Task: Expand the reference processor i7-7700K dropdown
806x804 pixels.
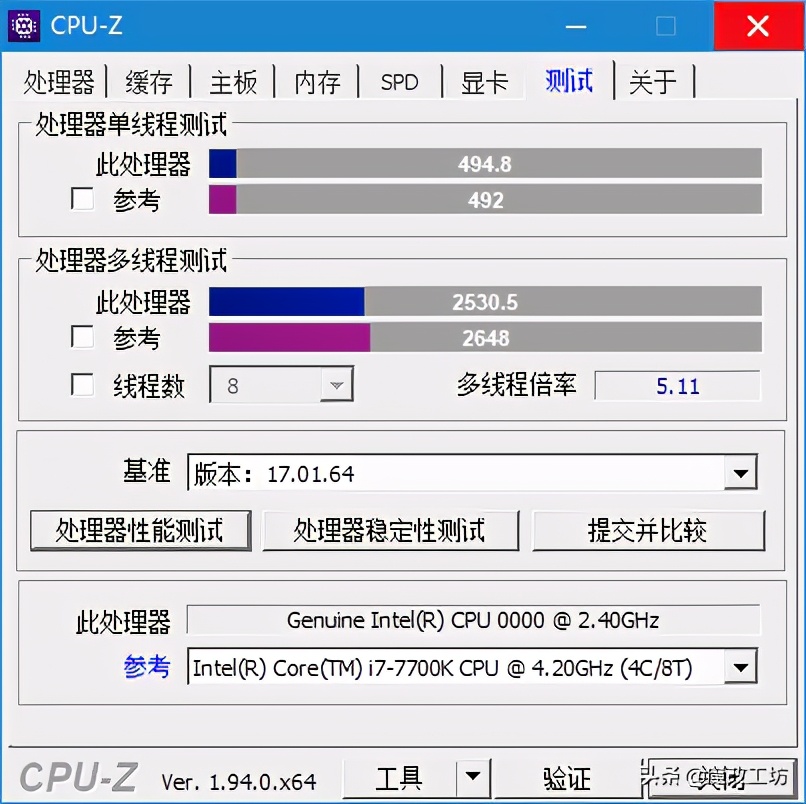Action: [740, 667]
